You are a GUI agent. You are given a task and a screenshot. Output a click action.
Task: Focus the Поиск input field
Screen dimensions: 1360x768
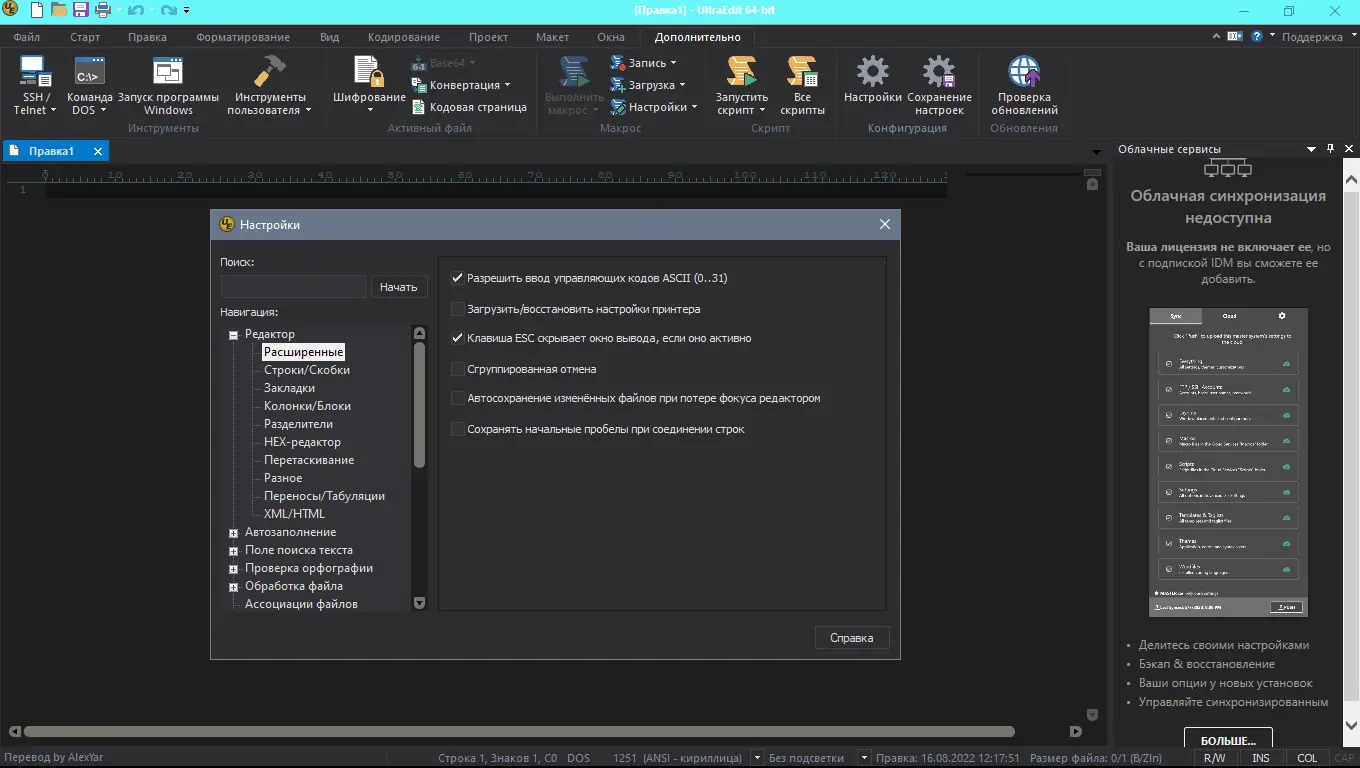coord(293,287)
